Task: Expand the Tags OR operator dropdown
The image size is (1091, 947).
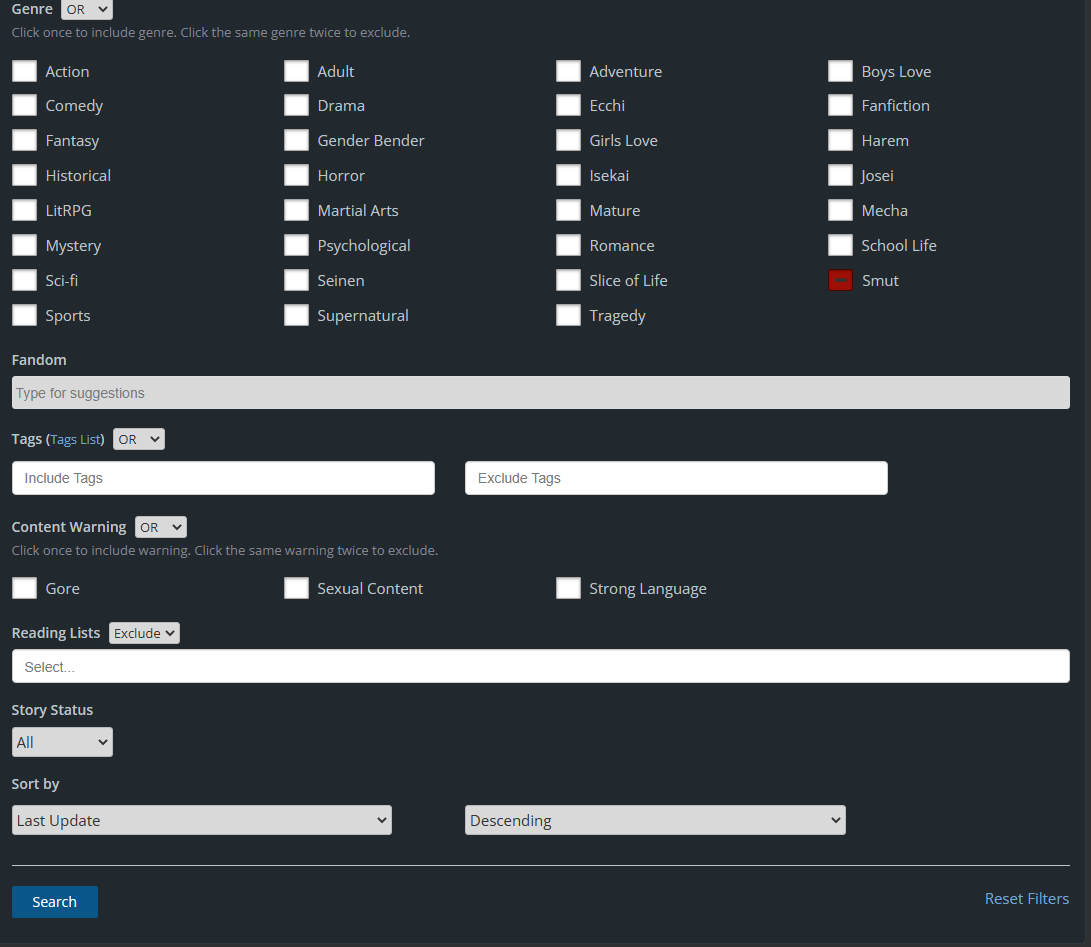Action: click(138, 439)
